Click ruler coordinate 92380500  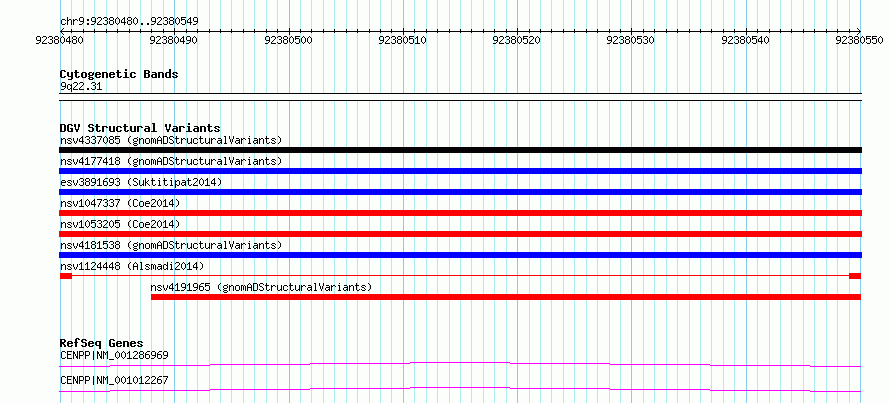click(288, 41)
